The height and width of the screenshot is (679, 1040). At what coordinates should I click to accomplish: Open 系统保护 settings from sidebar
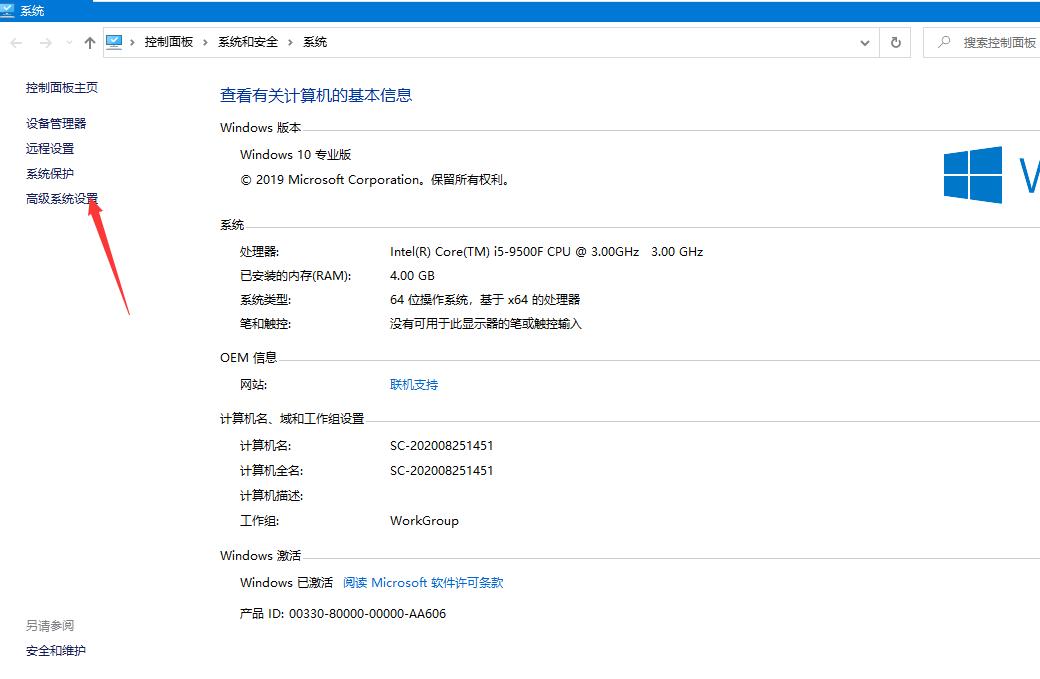coord(48,173)
